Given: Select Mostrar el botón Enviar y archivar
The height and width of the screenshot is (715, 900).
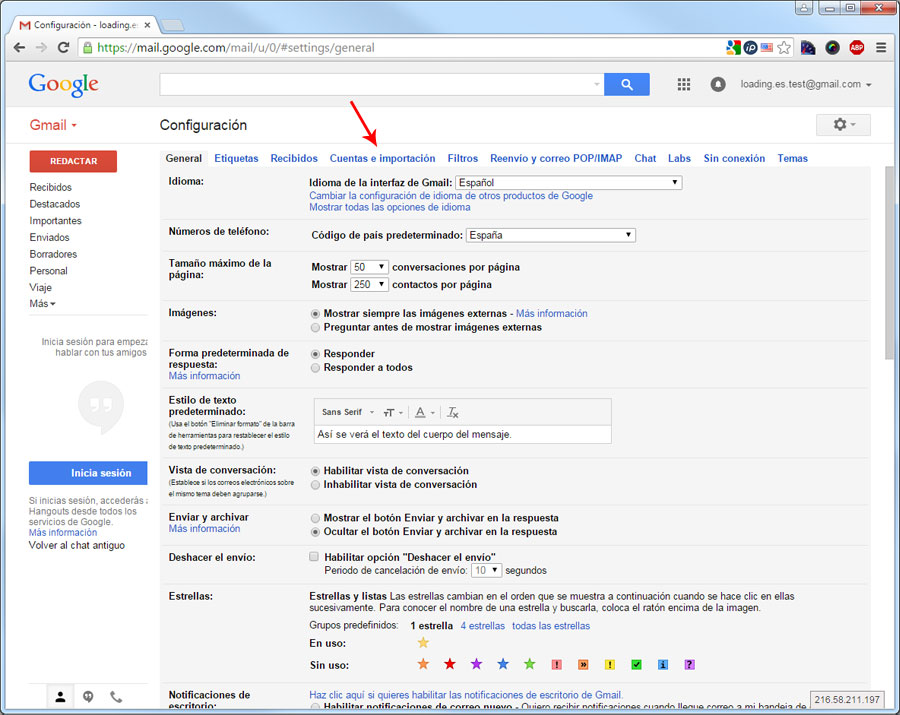Looking at the screenshot, I should pos(315,518).
